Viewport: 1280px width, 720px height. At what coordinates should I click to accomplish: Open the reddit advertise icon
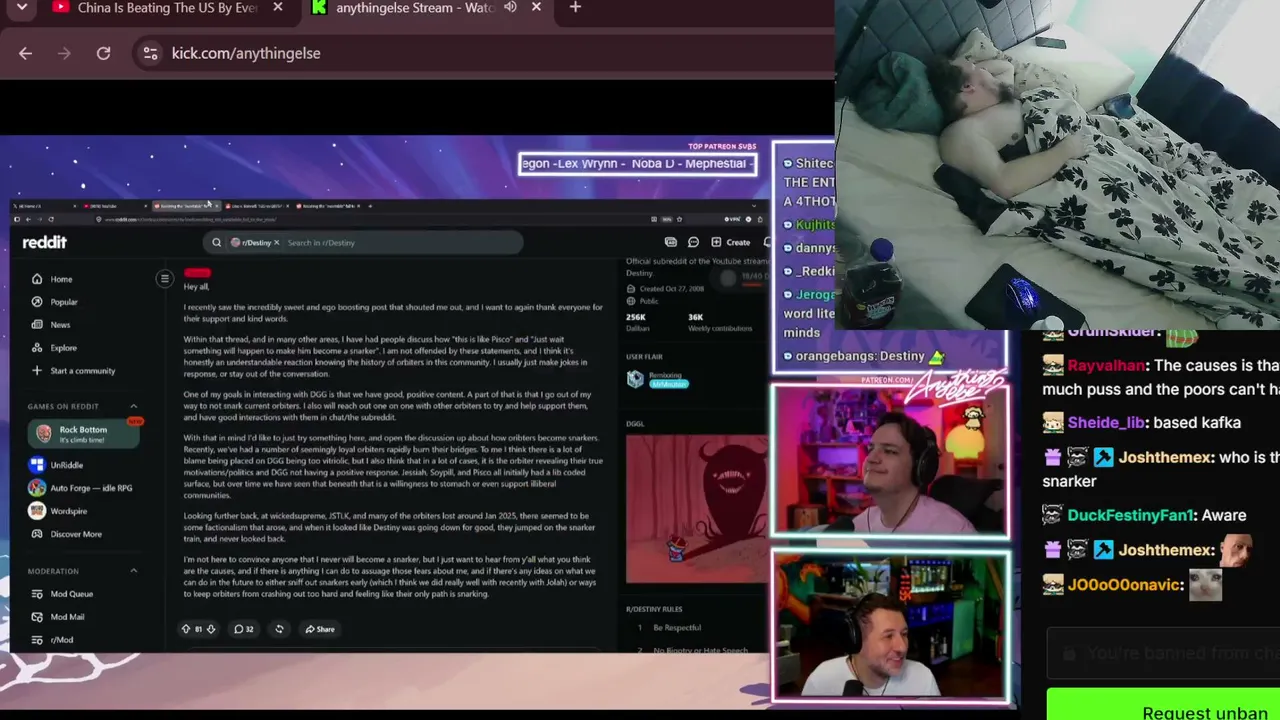(670, 242)
